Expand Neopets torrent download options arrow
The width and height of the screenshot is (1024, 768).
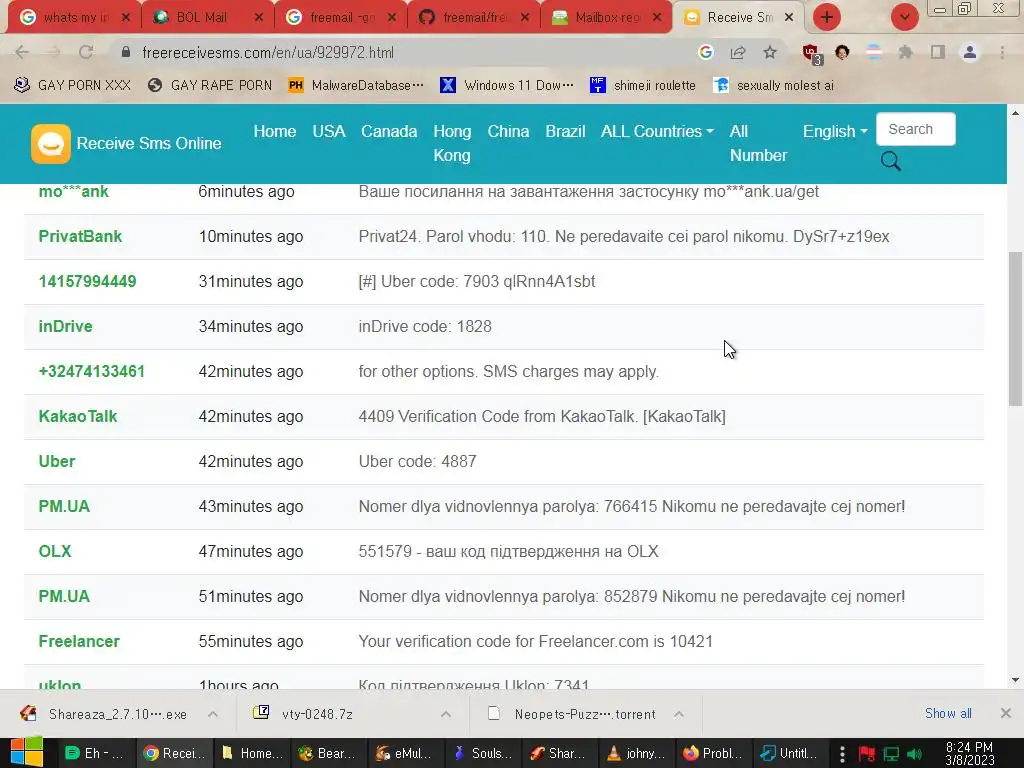click(679, 714)
